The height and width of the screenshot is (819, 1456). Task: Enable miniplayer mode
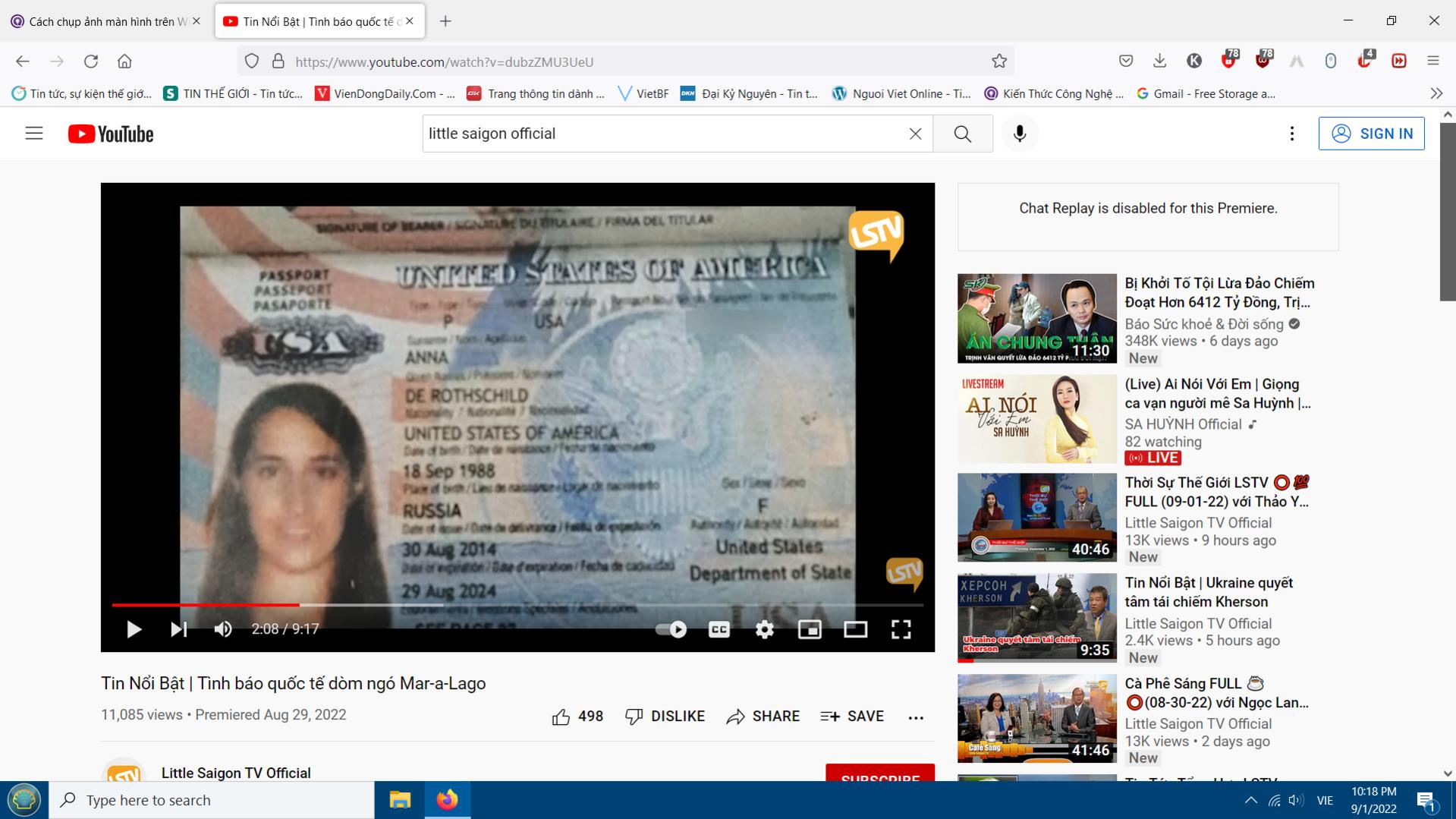tap(810, 629)
